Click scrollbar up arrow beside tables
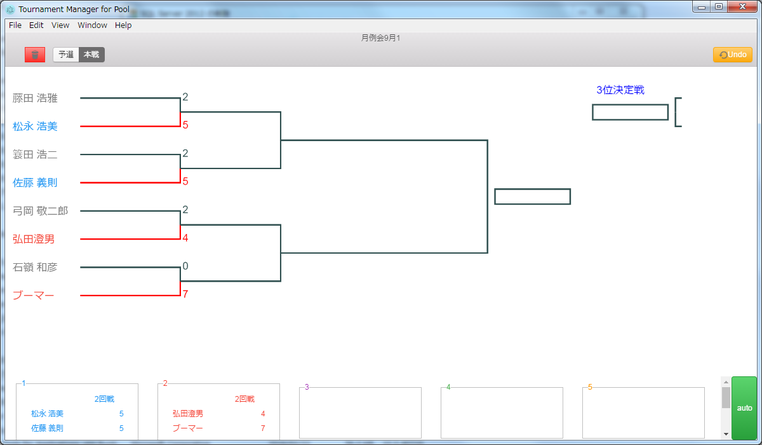The height and width of the screenshot is (445, 762). [726, 382]
